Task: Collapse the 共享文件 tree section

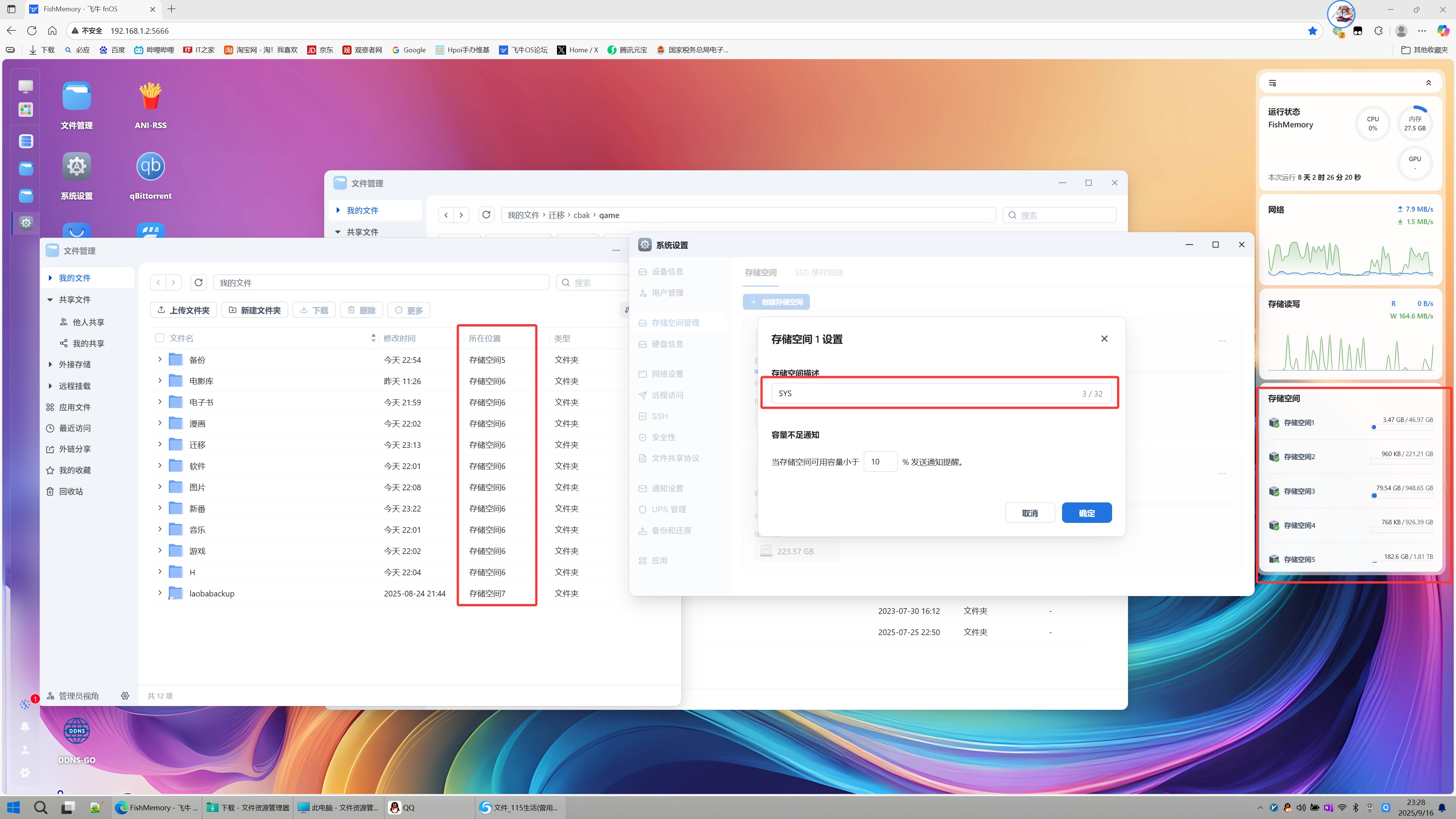Action: click(x=50, y=300)
